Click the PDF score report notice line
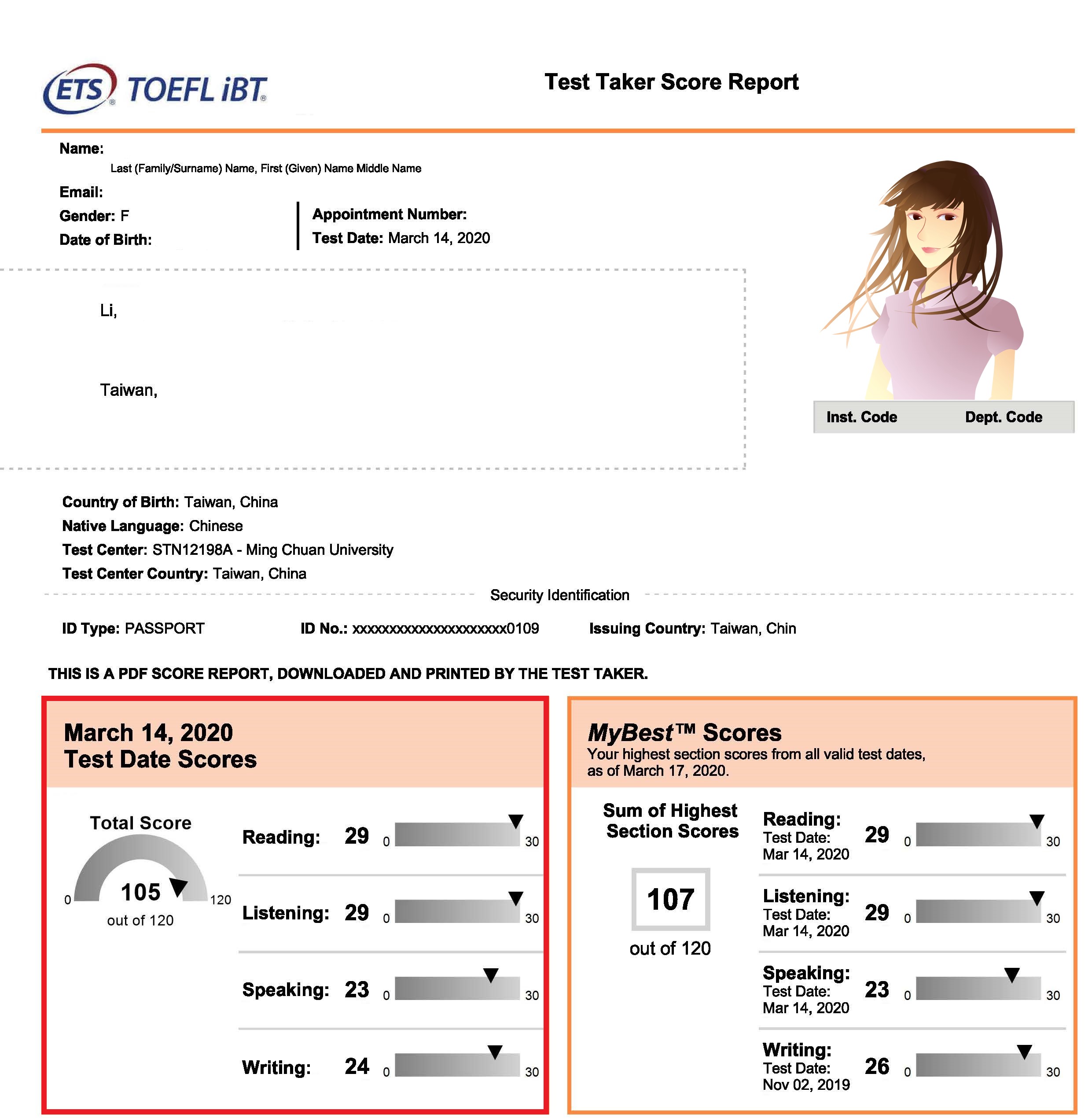The image size is (1092, 1118). pyautogui.click(x=348, y=673)
